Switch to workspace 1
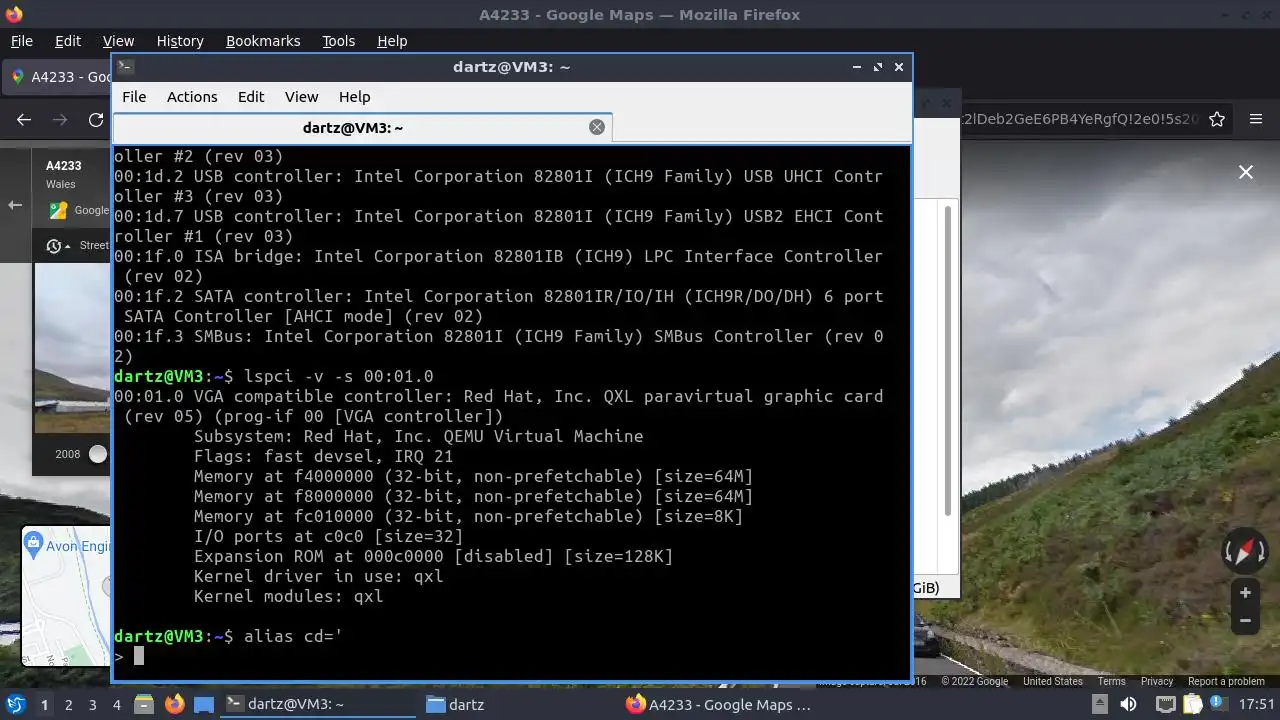Image resolution: width=1280 pixels, height=720 pixels. click(x=44, y=705)
